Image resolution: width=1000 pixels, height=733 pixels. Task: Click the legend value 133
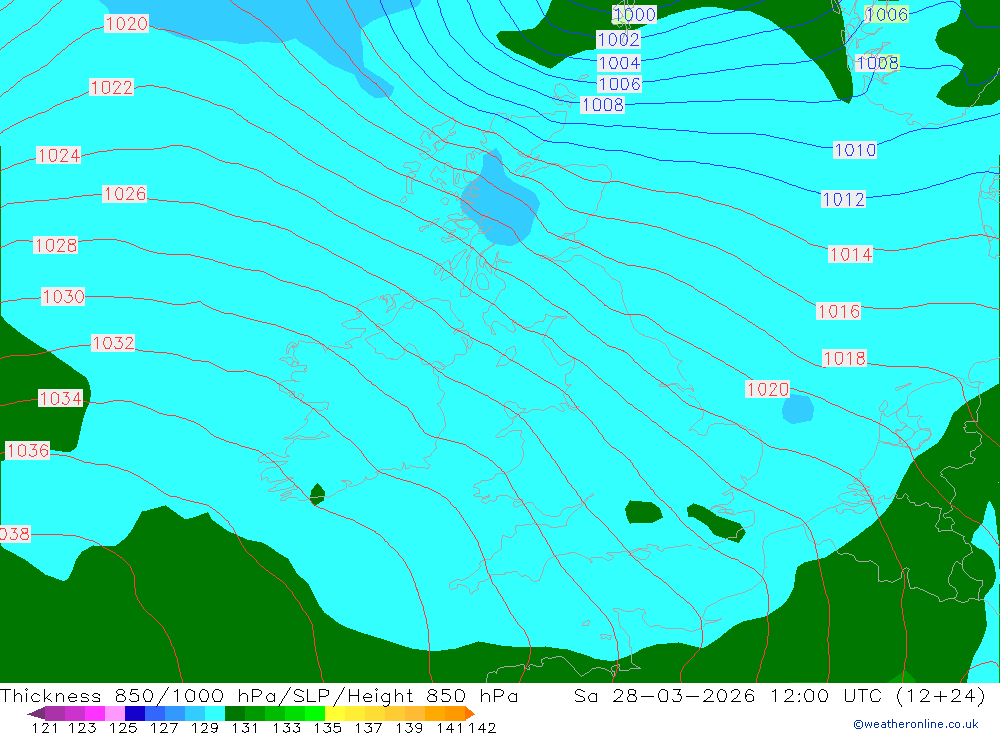(287, 727)
